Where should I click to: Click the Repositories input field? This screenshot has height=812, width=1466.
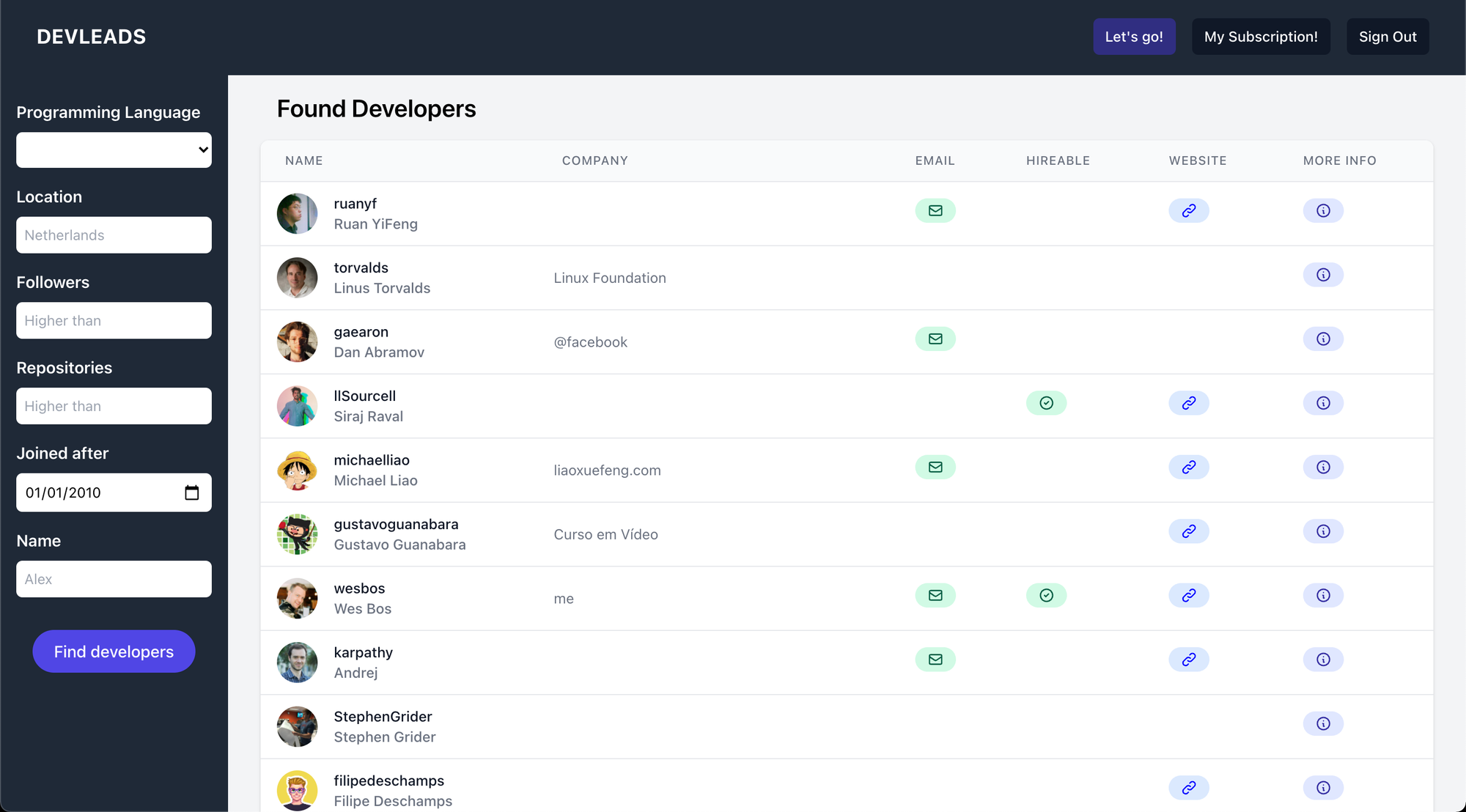click(113, 406)
